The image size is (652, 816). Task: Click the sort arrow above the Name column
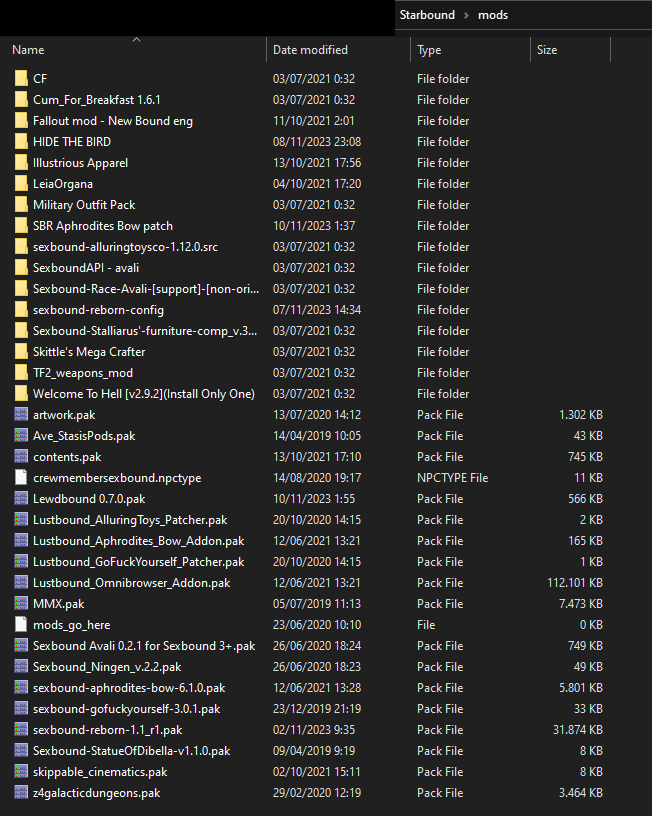click(136, 40)
